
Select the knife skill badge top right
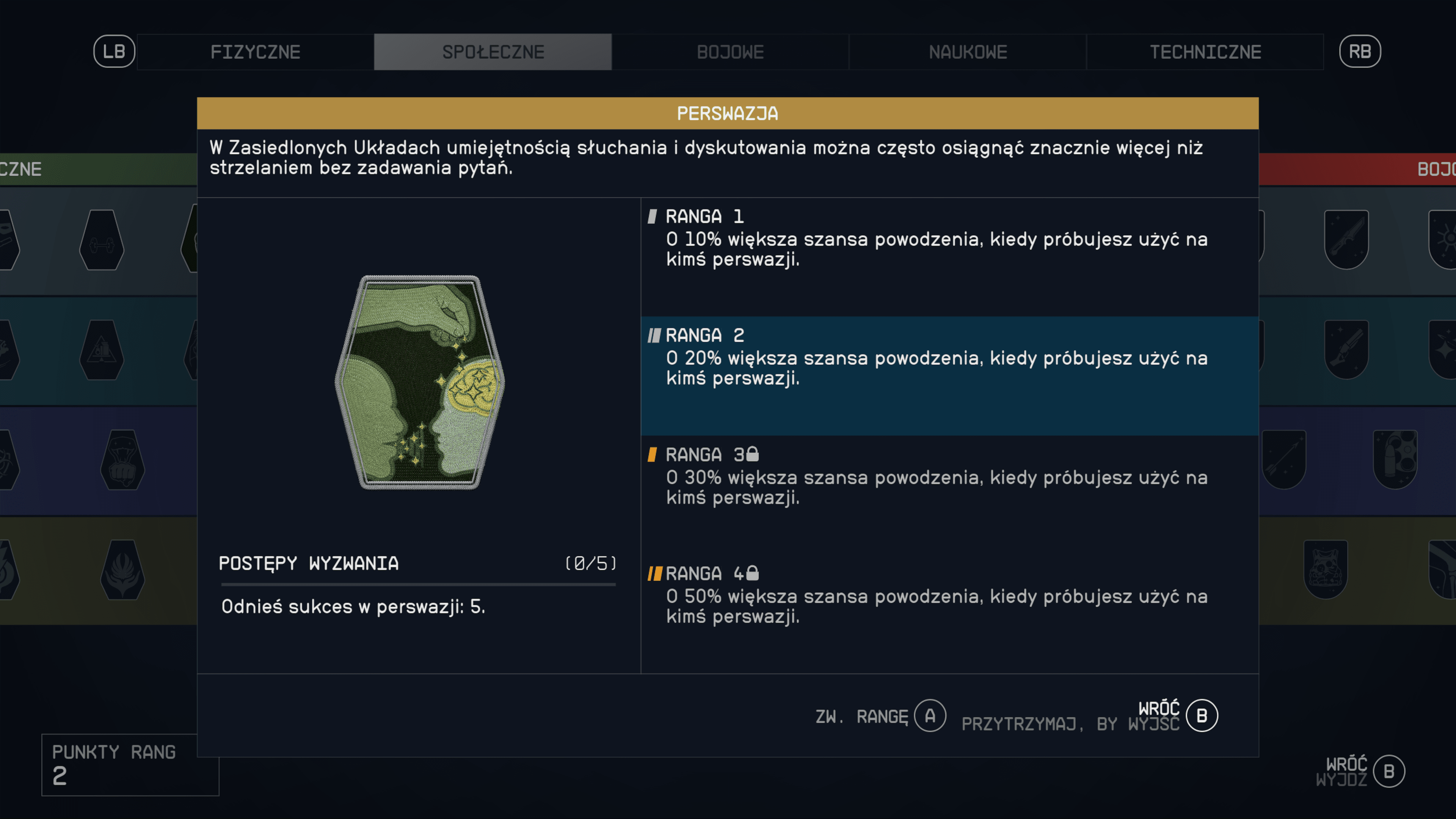1346,240
